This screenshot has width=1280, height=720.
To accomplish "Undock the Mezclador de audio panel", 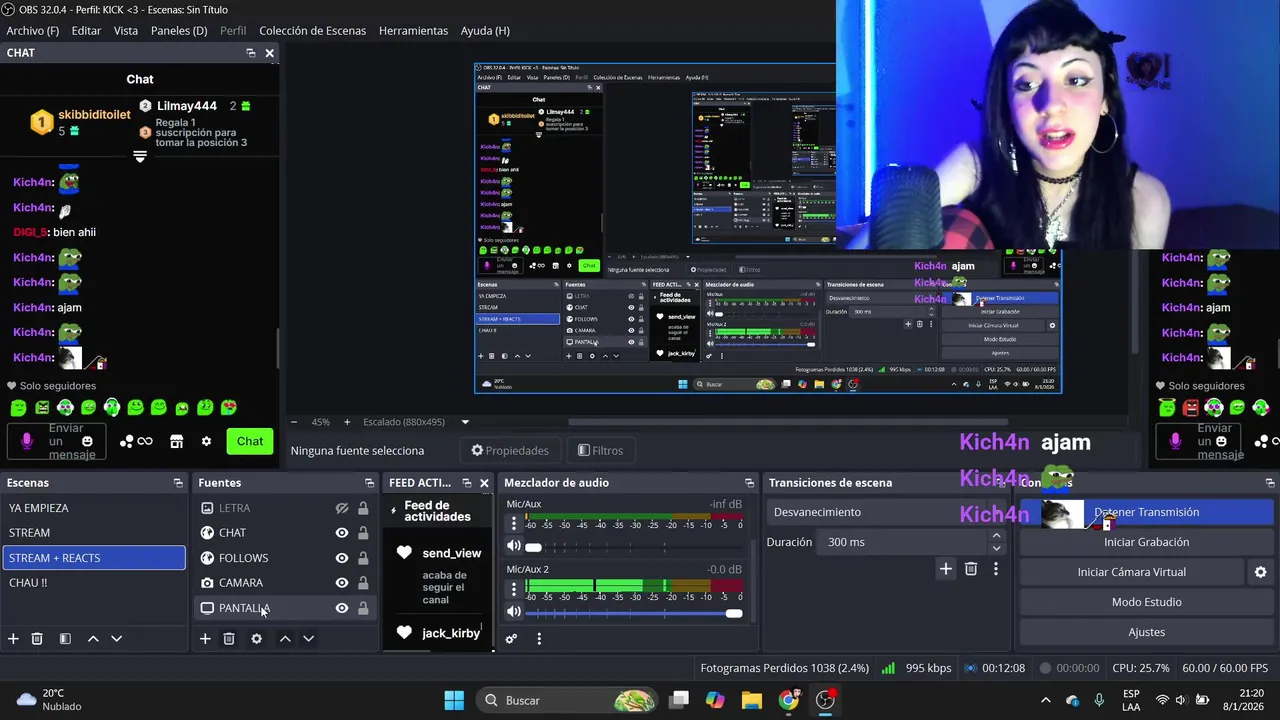I will click(x=749, y=483).
